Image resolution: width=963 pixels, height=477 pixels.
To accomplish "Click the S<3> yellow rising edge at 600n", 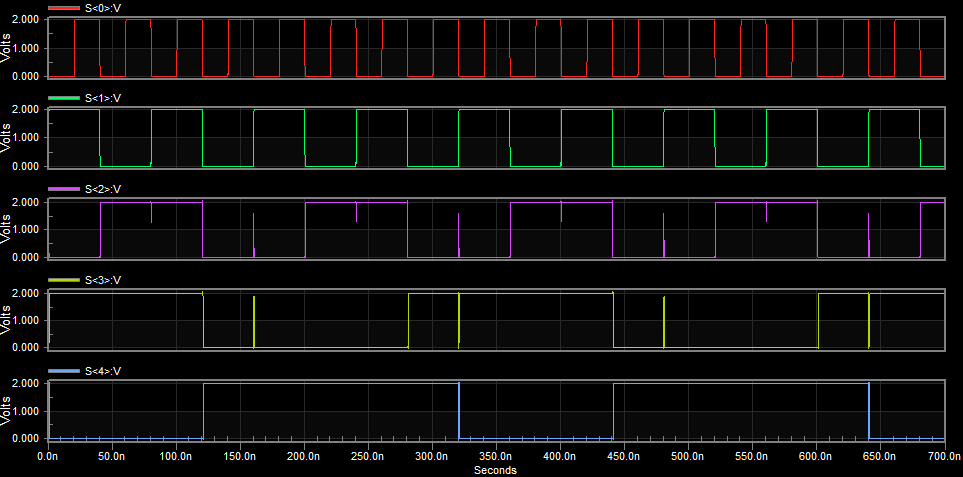I will [818, 320].
